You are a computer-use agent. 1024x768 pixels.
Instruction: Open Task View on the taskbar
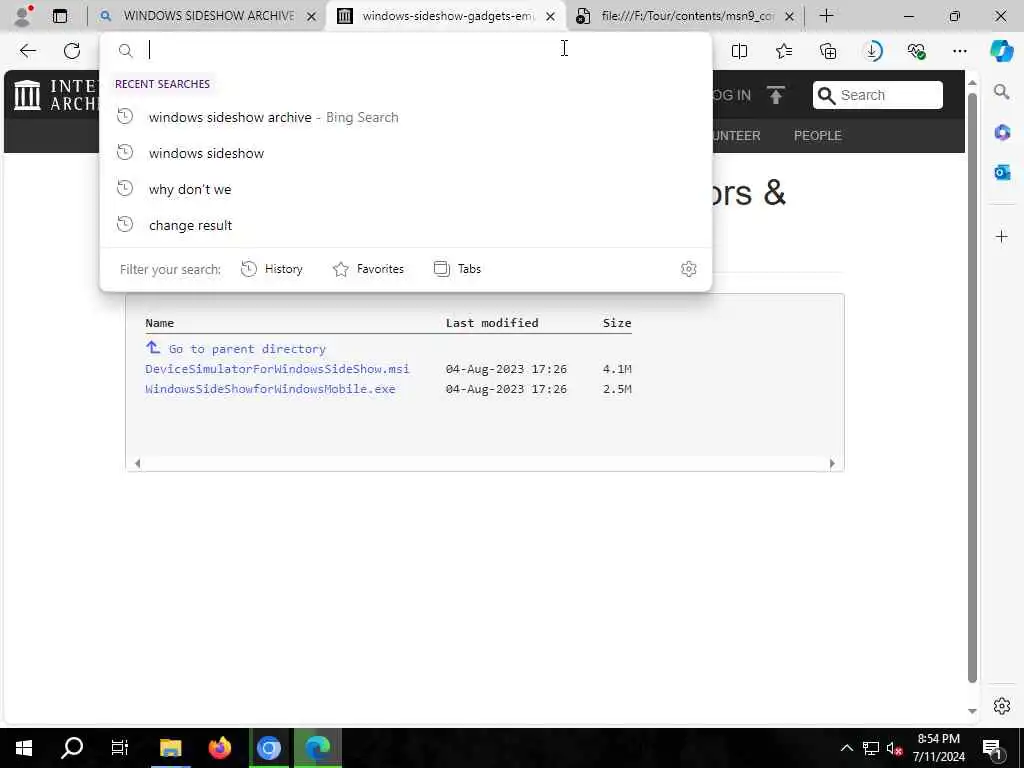(120, 748)
